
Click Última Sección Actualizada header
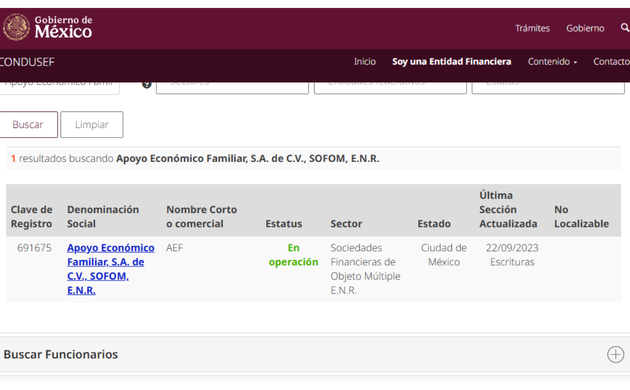pyautogui.click(x=508, y=209)
